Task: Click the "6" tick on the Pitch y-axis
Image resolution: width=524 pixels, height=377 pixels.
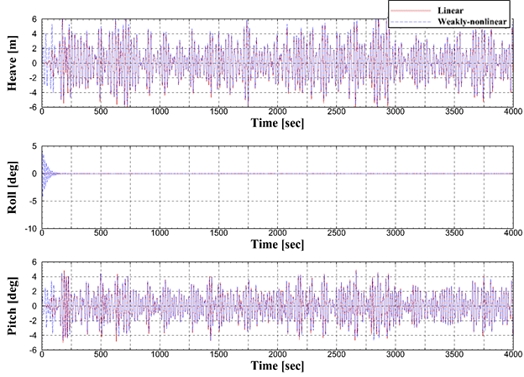Action: click(x=35, y=262)
